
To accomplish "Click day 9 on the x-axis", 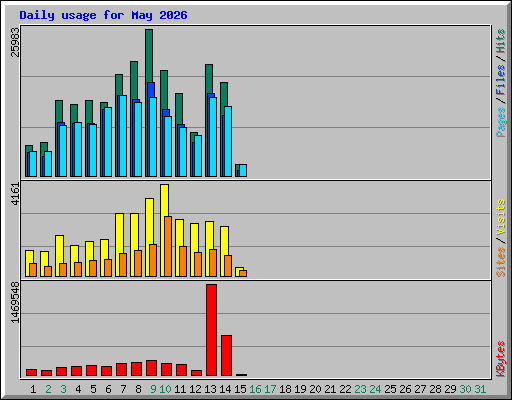I will pos(153,389).
